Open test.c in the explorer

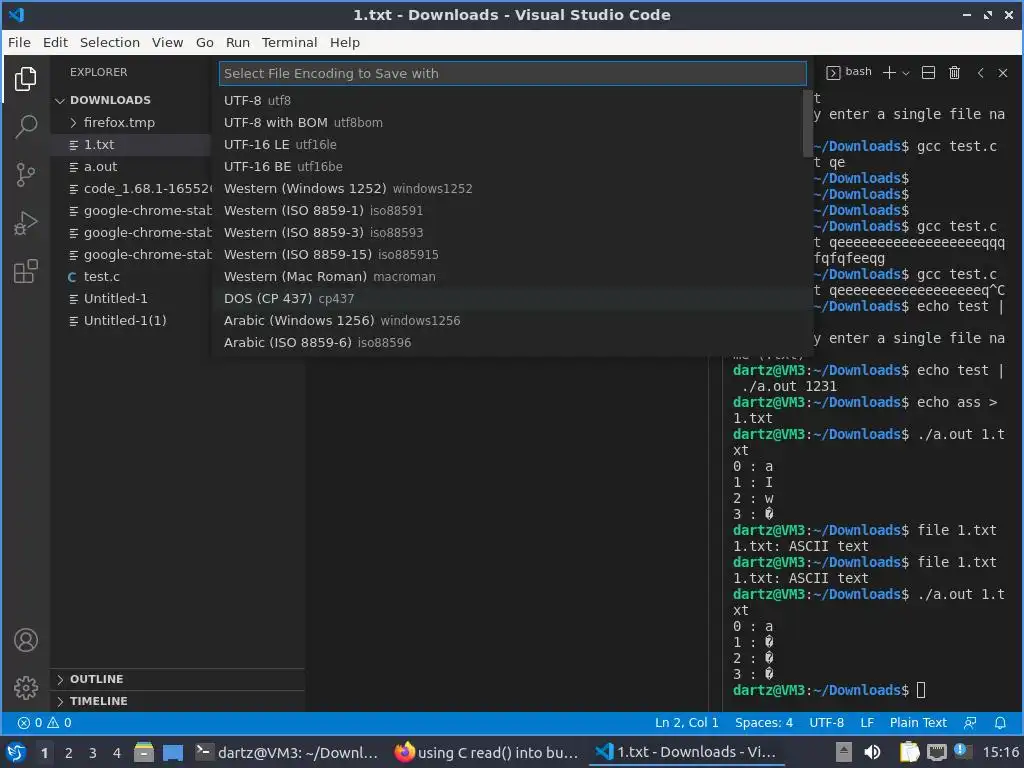coord(101,277)
